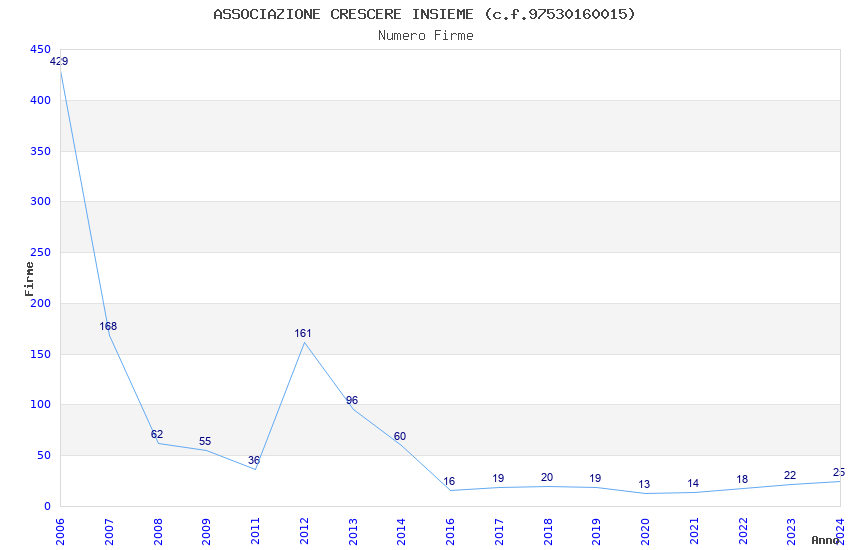Select the 16 data point label
This screenshot has width=850, height=550.
(449, 481)
